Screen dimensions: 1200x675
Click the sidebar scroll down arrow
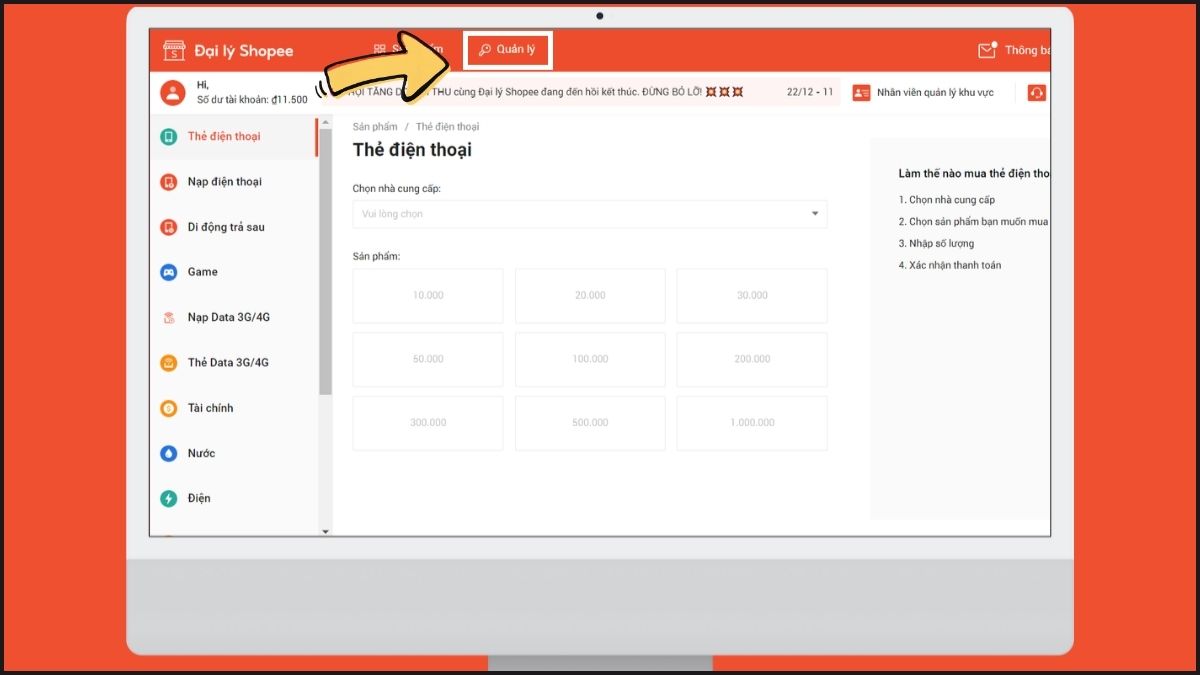pyautogui.click(x=325, y=531)
